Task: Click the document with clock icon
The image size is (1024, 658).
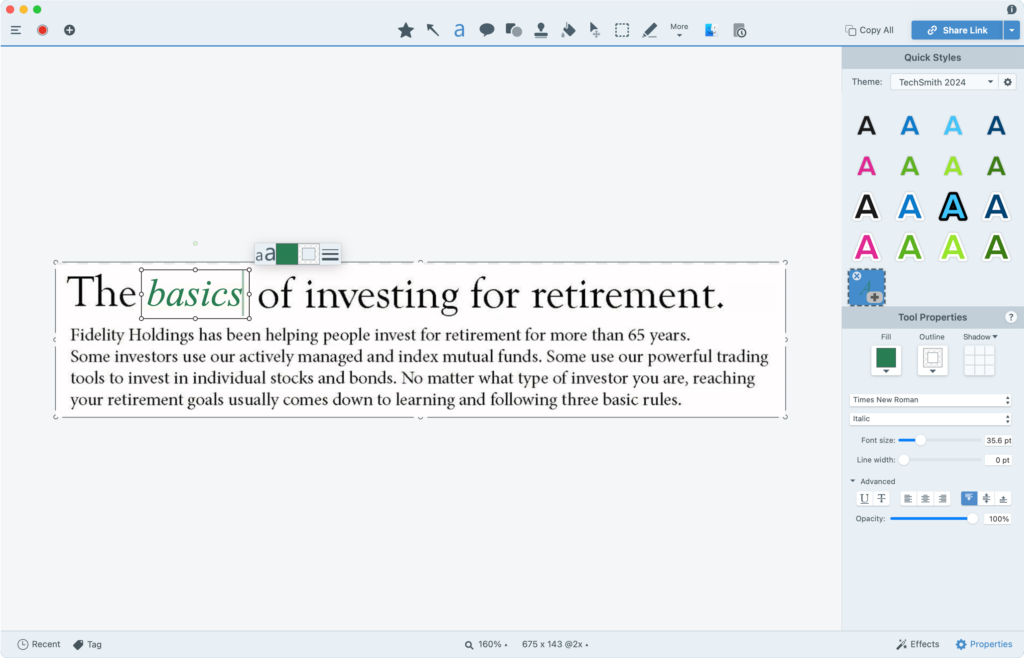Action: coord(739,30)
